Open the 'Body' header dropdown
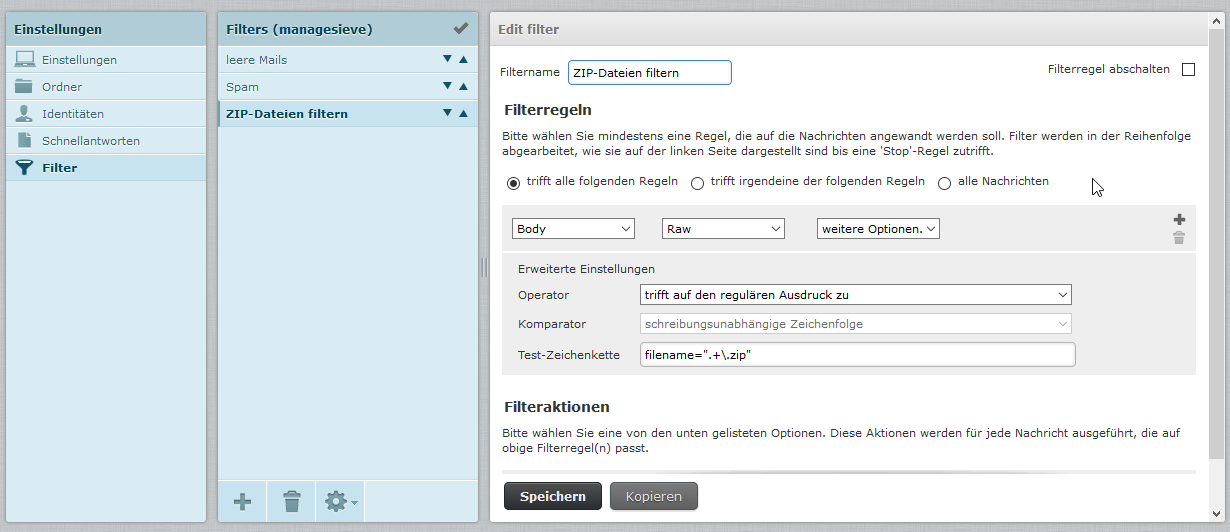 pyautogui.click(x=573, y=229)
